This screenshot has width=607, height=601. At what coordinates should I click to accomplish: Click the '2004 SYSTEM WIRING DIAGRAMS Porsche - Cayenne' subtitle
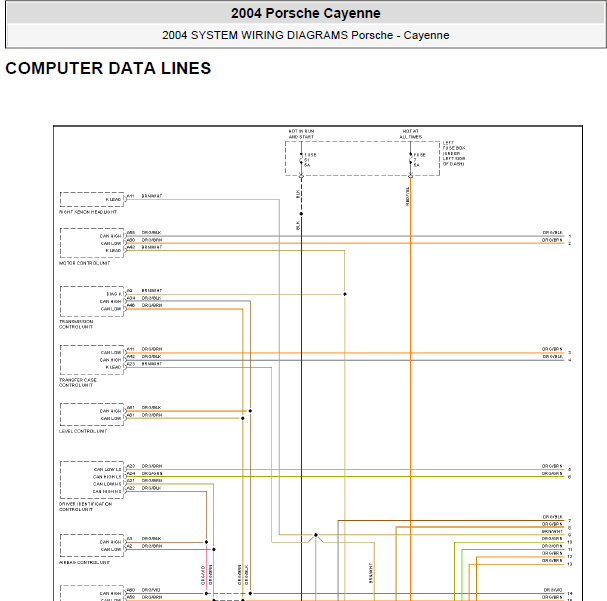coord(305,35)
